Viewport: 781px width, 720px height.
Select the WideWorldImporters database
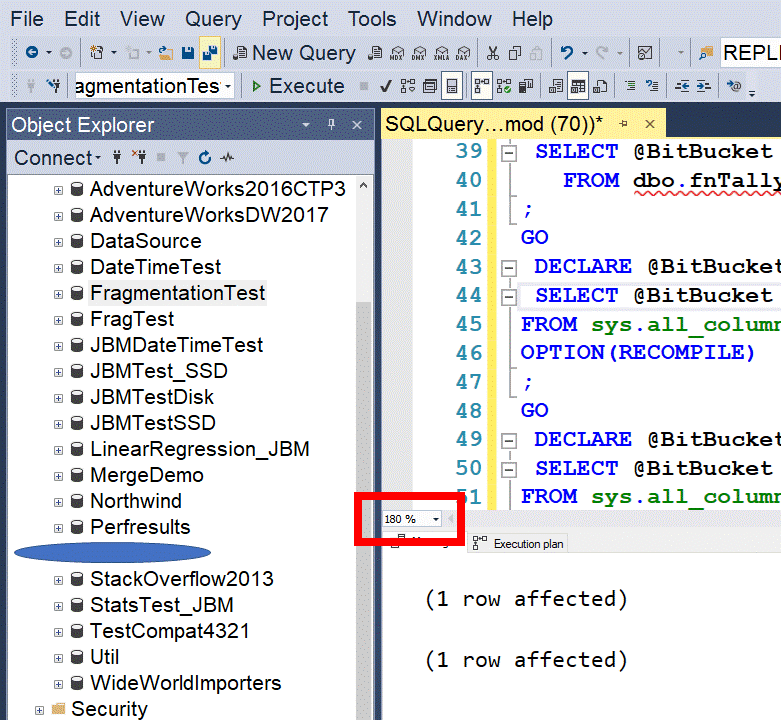coord(185,683)
